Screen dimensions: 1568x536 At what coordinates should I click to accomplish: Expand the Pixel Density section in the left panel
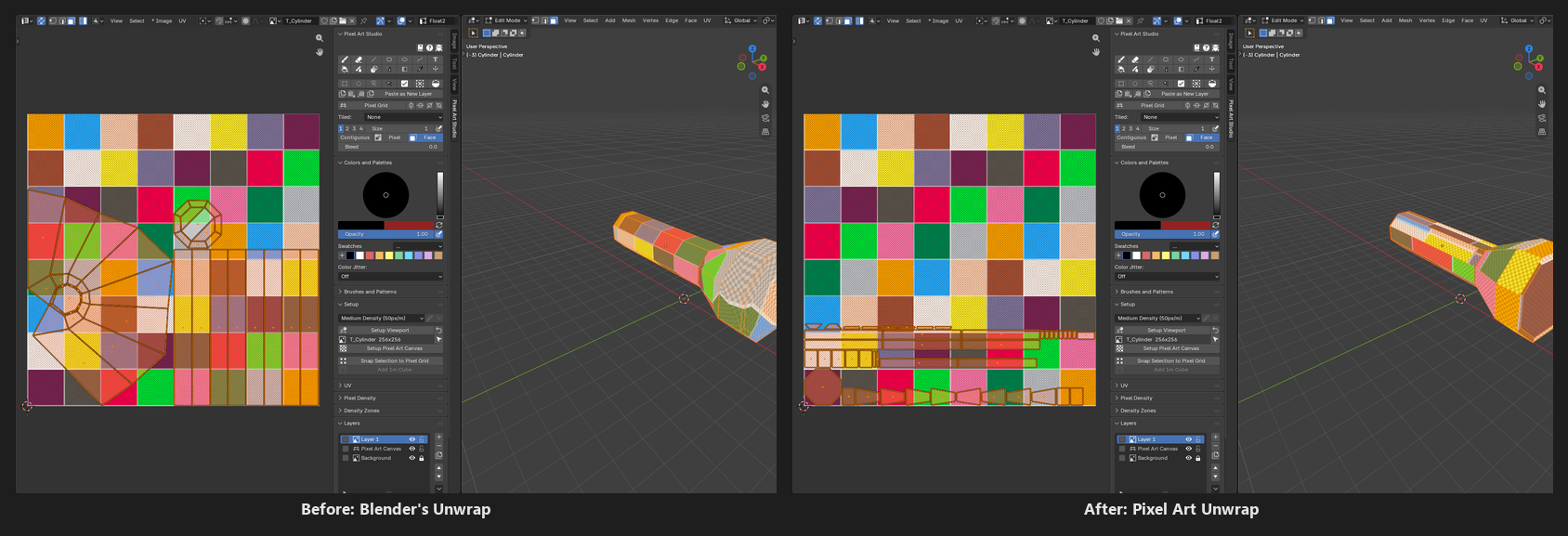[x=359, y=398]
